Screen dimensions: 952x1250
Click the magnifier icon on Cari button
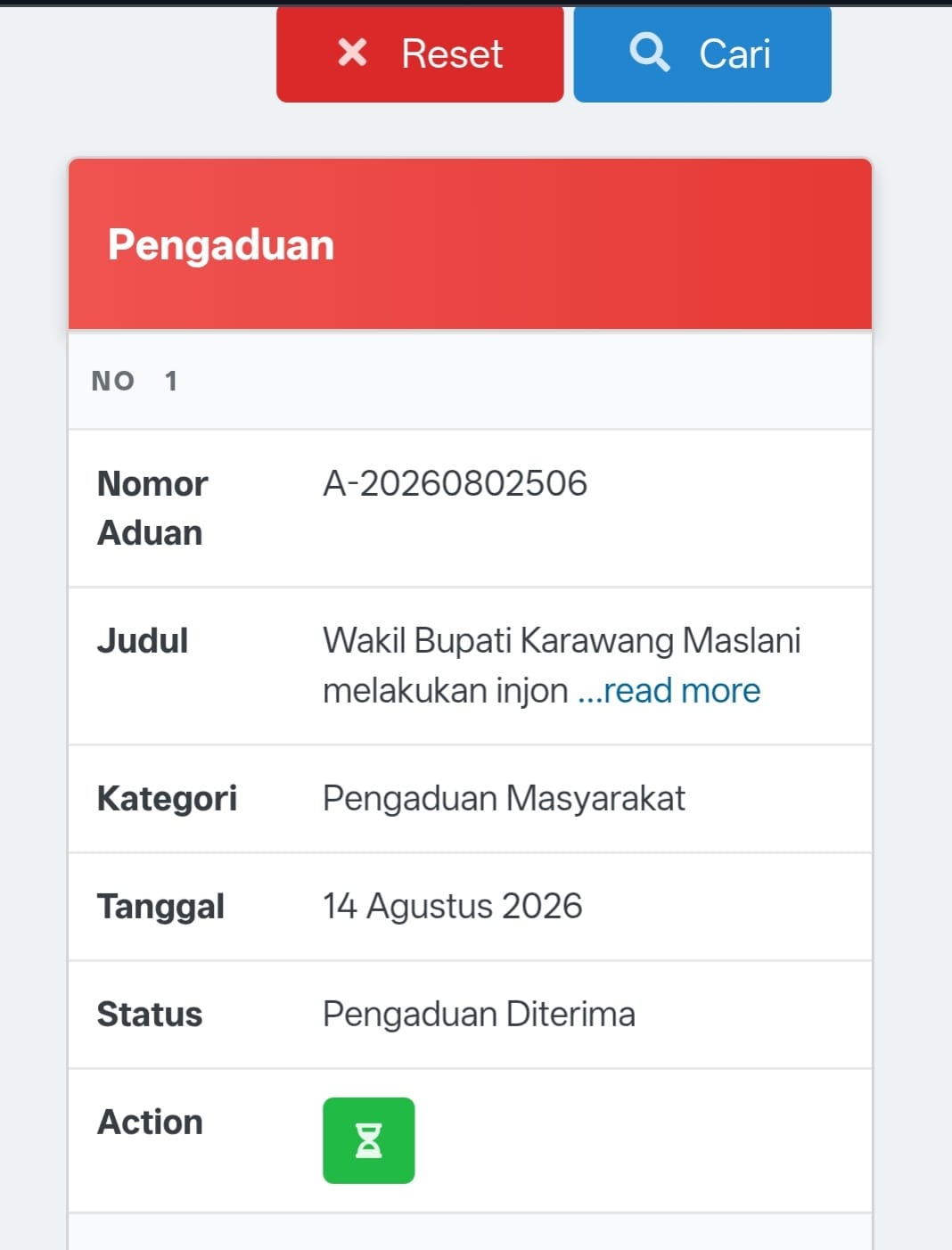[649, 53]
